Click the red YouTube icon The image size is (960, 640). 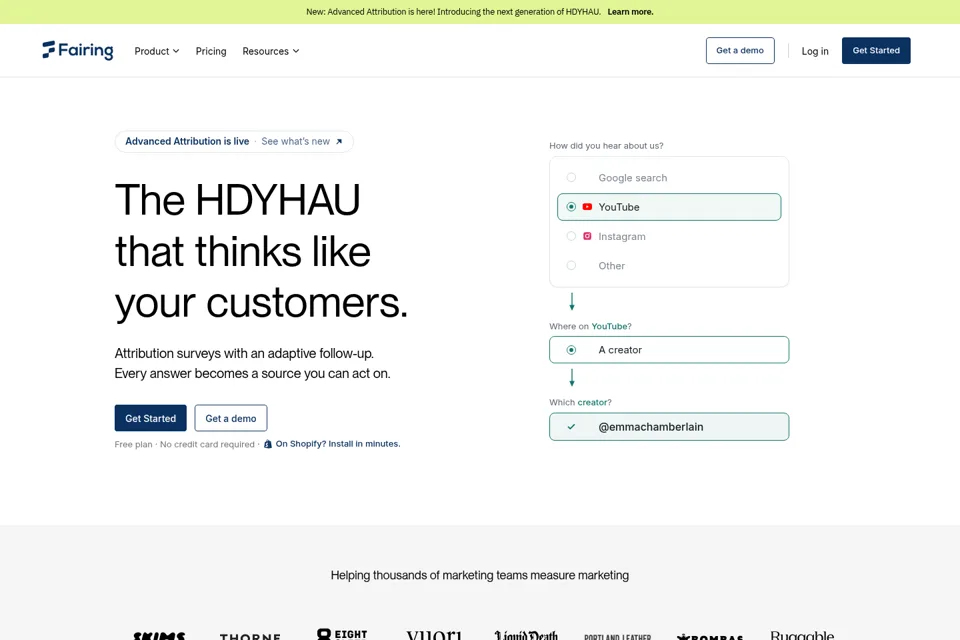587,207
